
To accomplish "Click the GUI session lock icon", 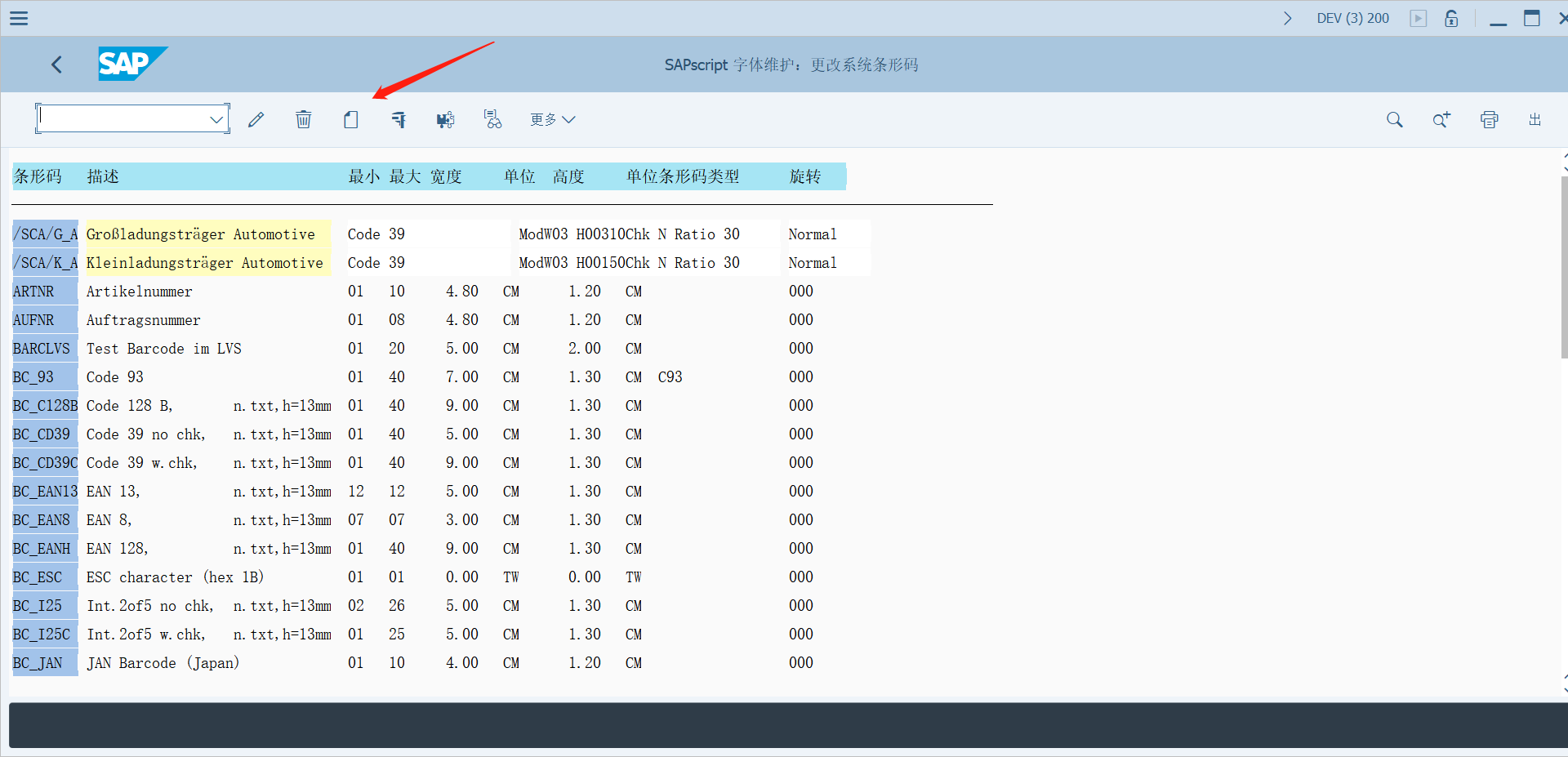I will [1451, 18].
